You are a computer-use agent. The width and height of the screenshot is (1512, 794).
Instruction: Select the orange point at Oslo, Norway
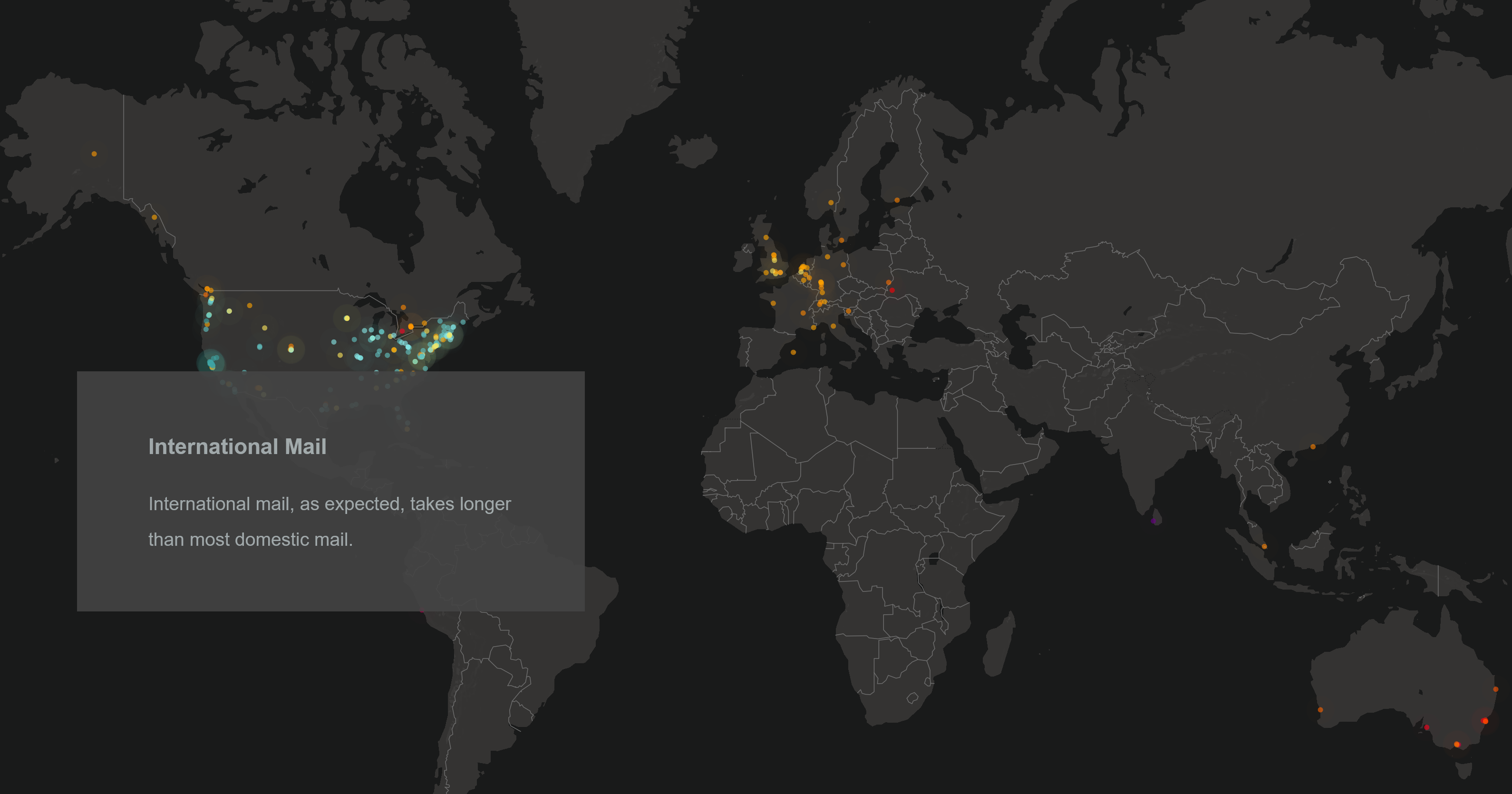831,203
